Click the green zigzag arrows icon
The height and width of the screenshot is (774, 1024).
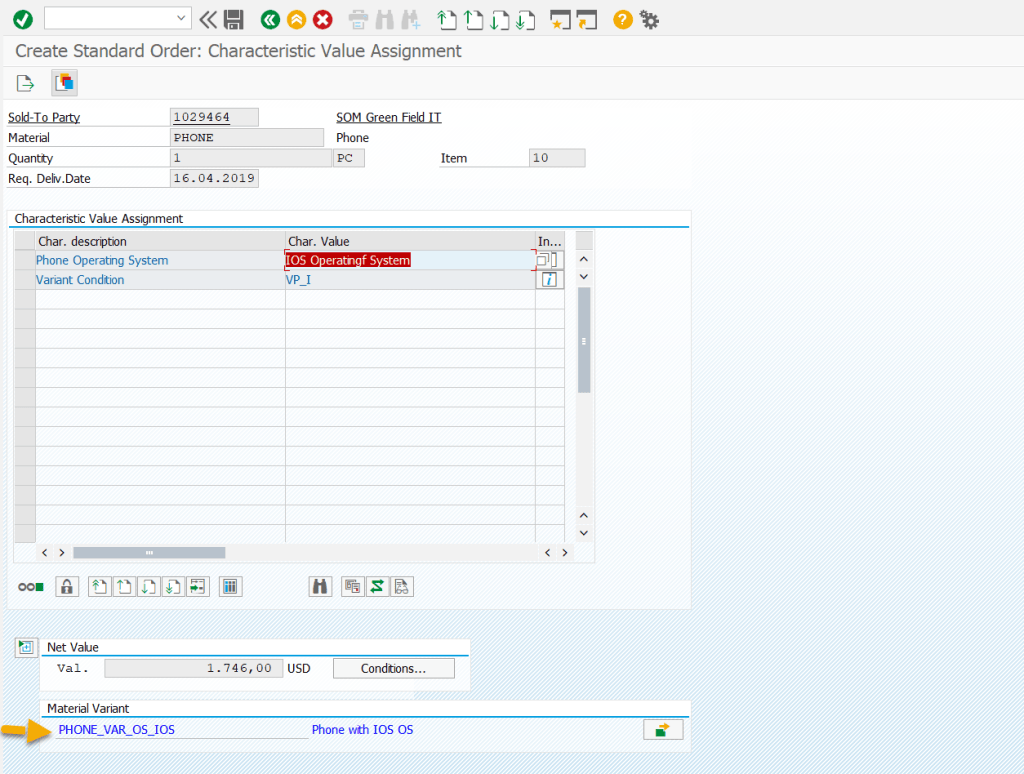[x=377, y=587]
